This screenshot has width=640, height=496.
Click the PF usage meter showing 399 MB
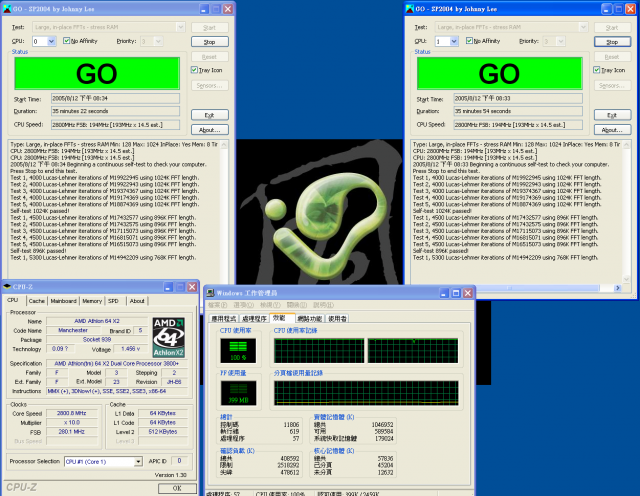click(x=238, y=393)
